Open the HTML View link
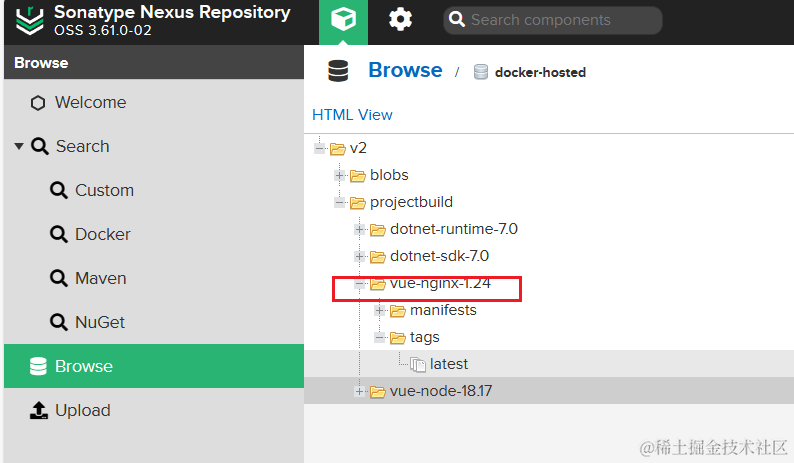This screenshot has height=463, width=794. click(352, 115)
